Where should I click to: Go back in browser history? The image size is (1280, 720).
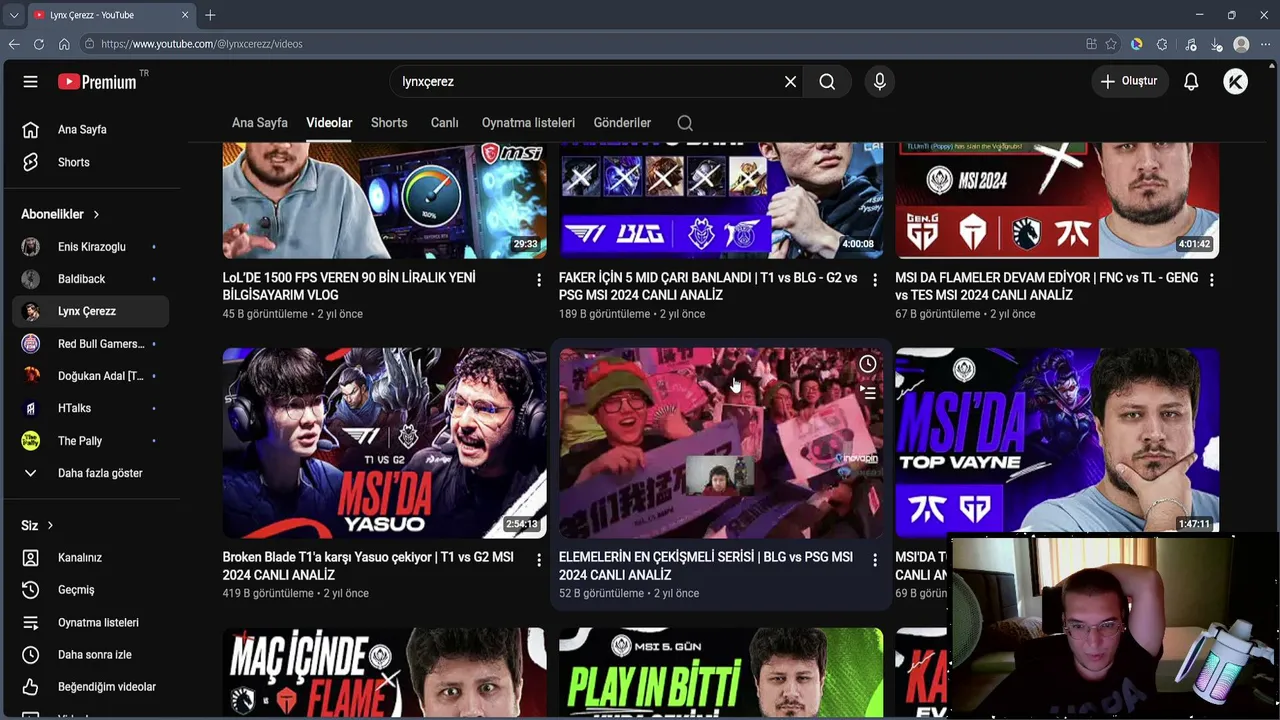(14, 44)
